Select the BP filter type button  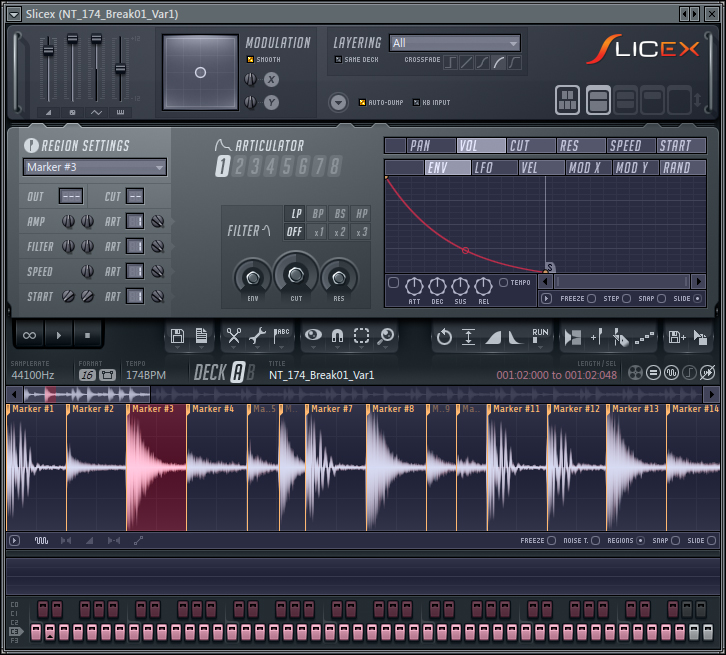coord(317,213)
